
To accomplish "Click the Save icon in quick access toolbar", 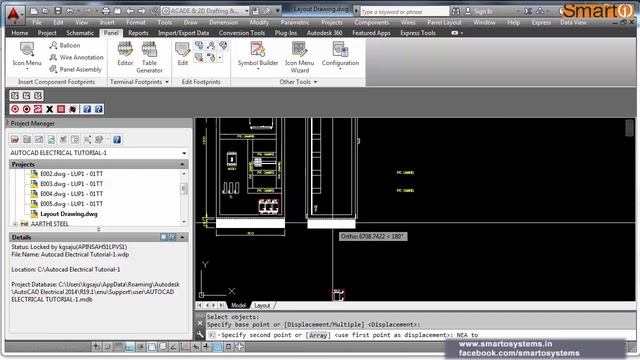I will [x=58, y=11].
